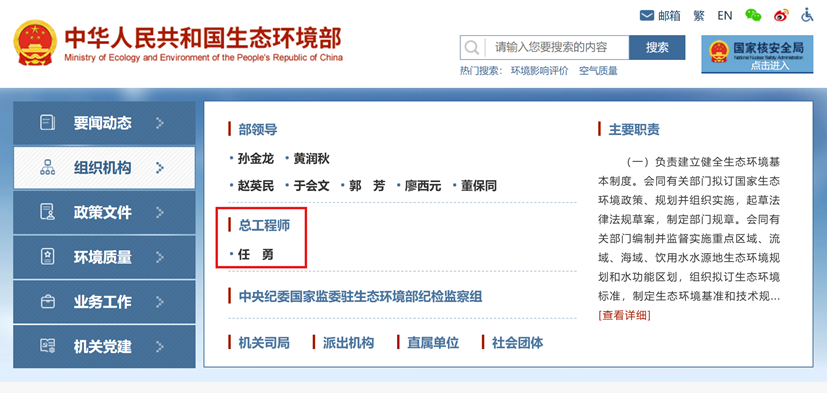Image resolution: width=827 pixels, height=393 pixels.
Task: Switch to English EN version
Action: tap(725, 15)
